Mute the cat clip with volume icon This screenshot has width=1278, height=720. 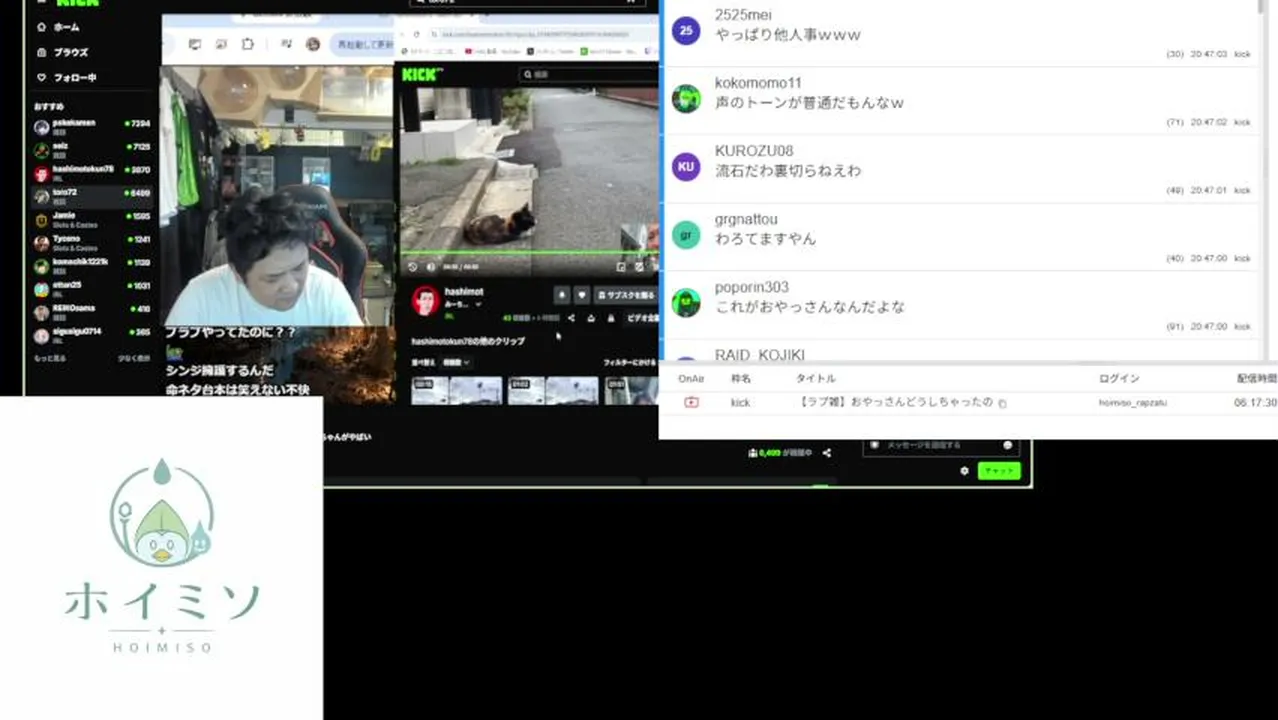(431, 267)
